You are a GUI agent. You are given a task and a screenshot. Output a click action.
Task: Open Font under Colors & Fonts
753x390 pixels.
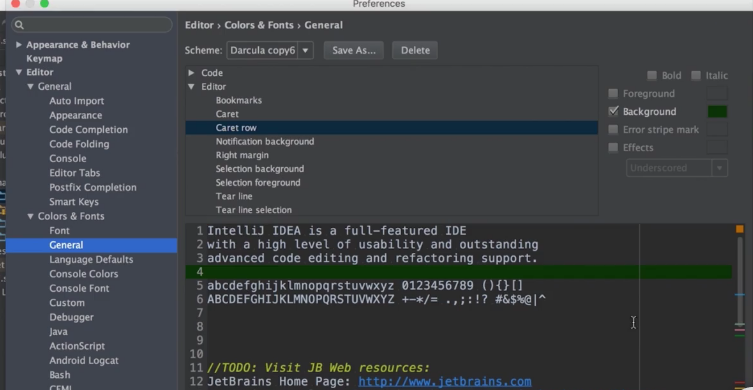click(59, 231)
